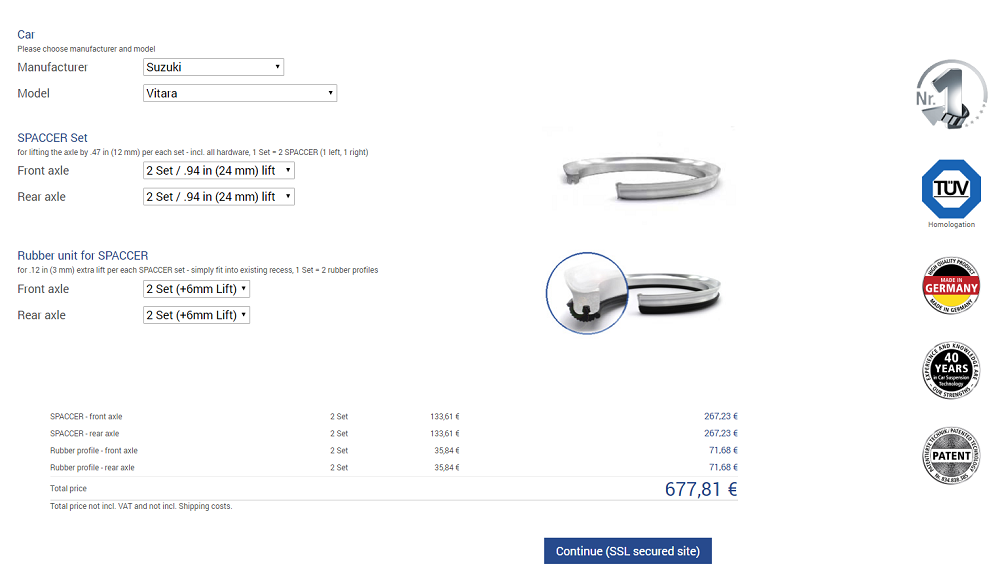Click the total price 677,81 €

(701, 489)
